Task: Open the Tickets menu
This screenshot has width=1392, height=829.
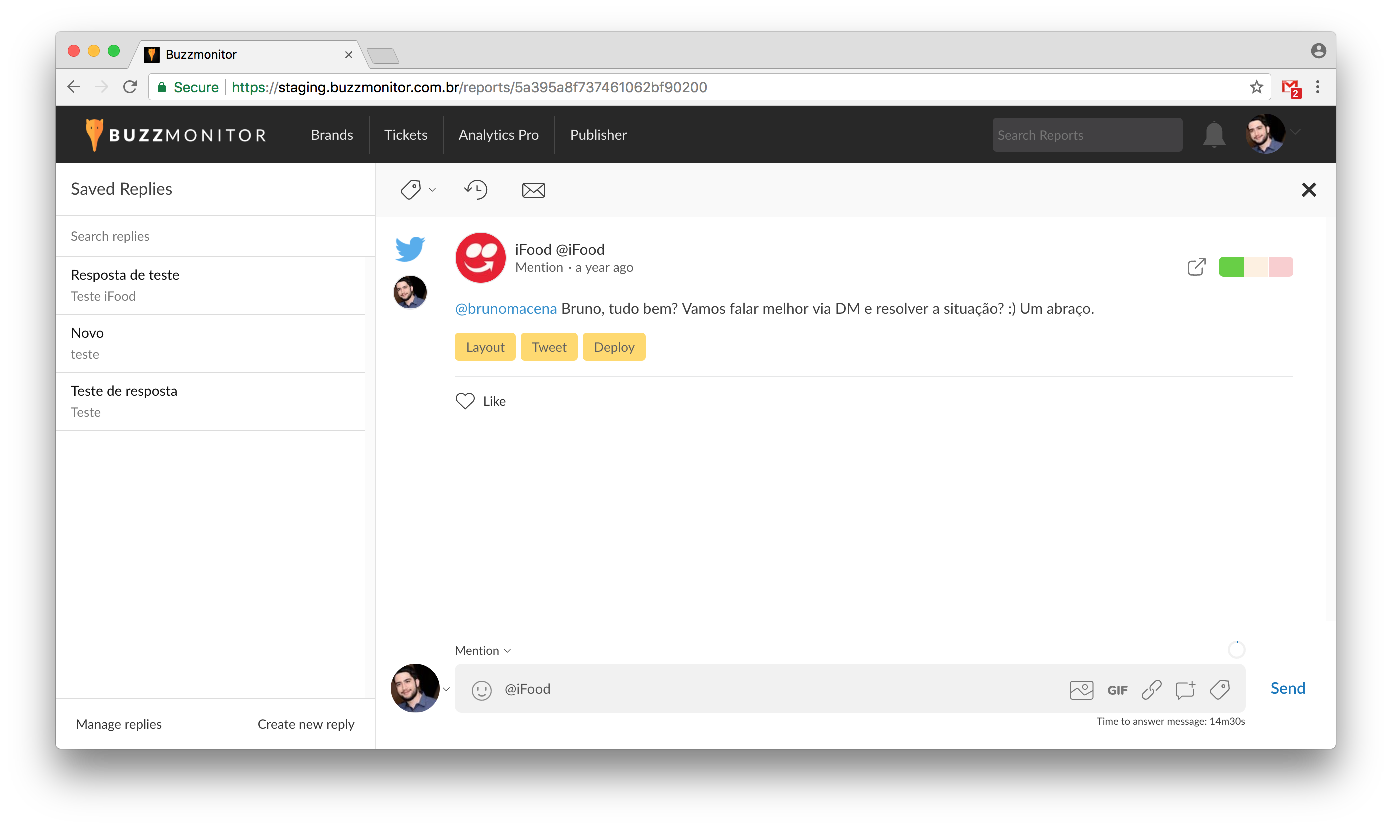Action: click(405, 135)
